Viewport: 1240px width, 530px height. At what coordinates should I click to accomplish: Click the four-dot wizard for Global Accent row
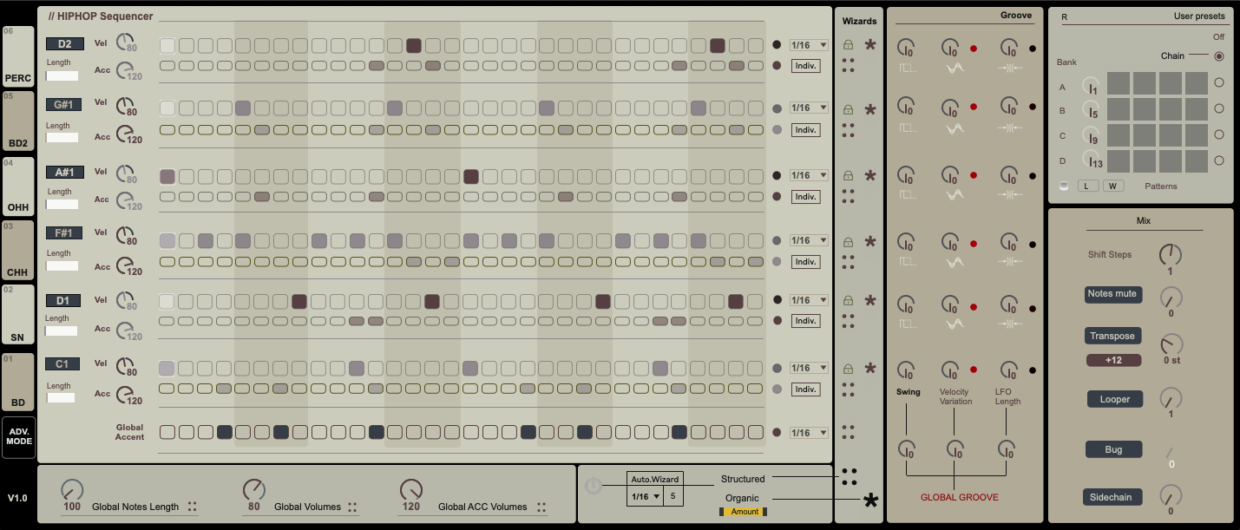pos(848,432)
